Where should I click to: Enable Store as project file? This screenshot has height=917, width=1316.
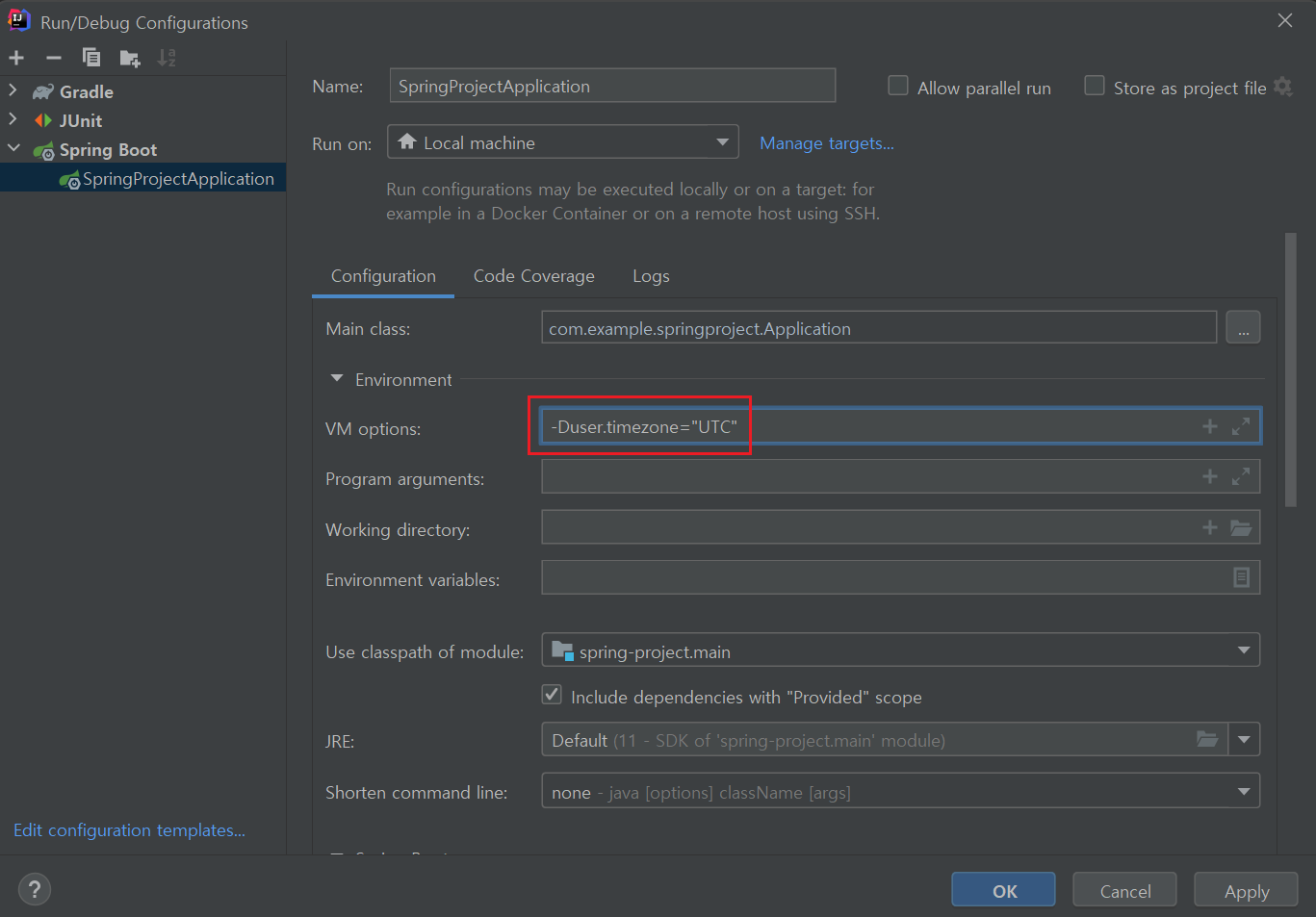pos(1095,86)
